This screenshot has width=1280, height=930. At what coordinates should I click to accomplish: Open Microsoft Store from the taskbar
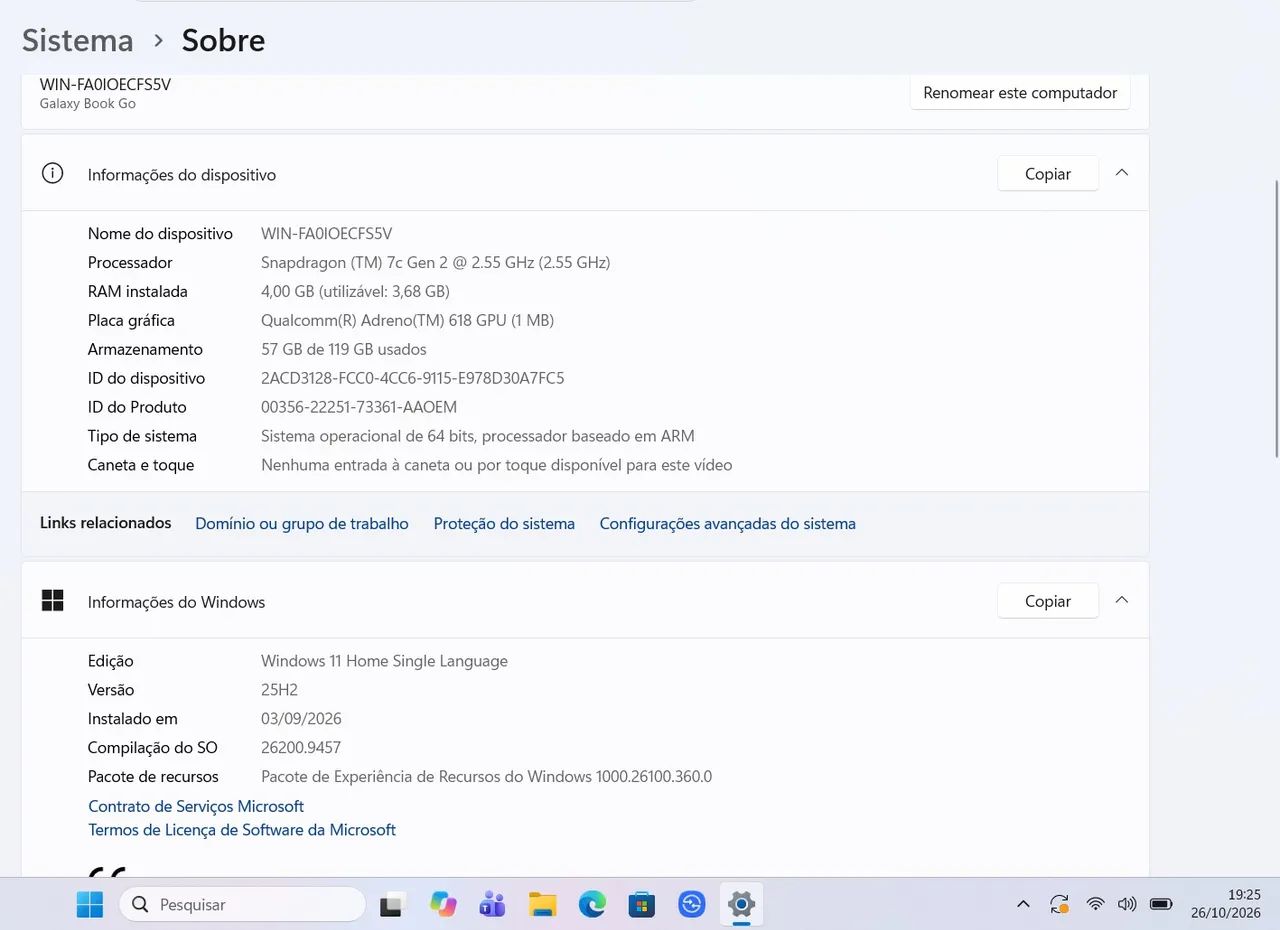point(641,905)
